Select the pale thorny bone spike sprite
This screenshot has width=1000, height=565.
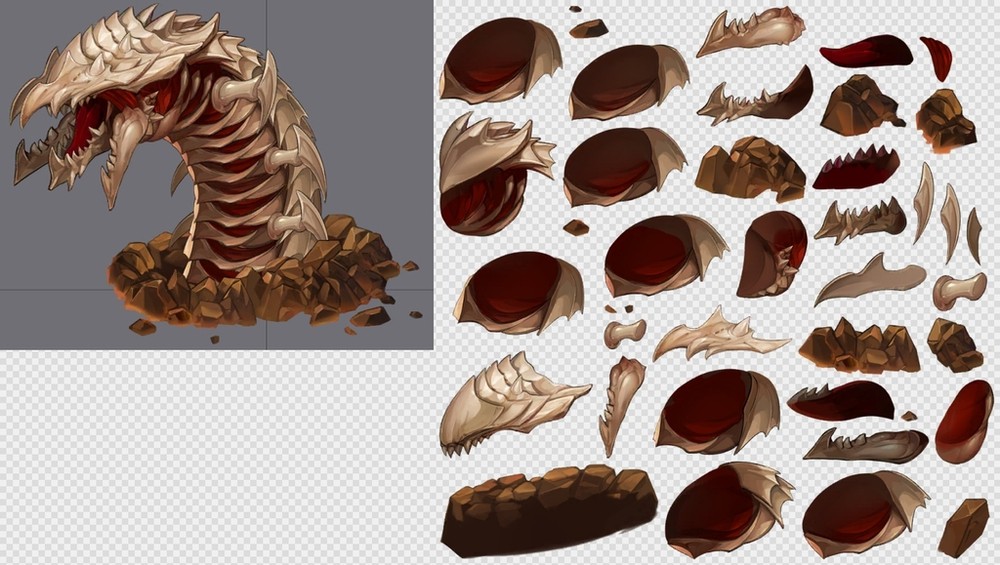tap(718, 336)
